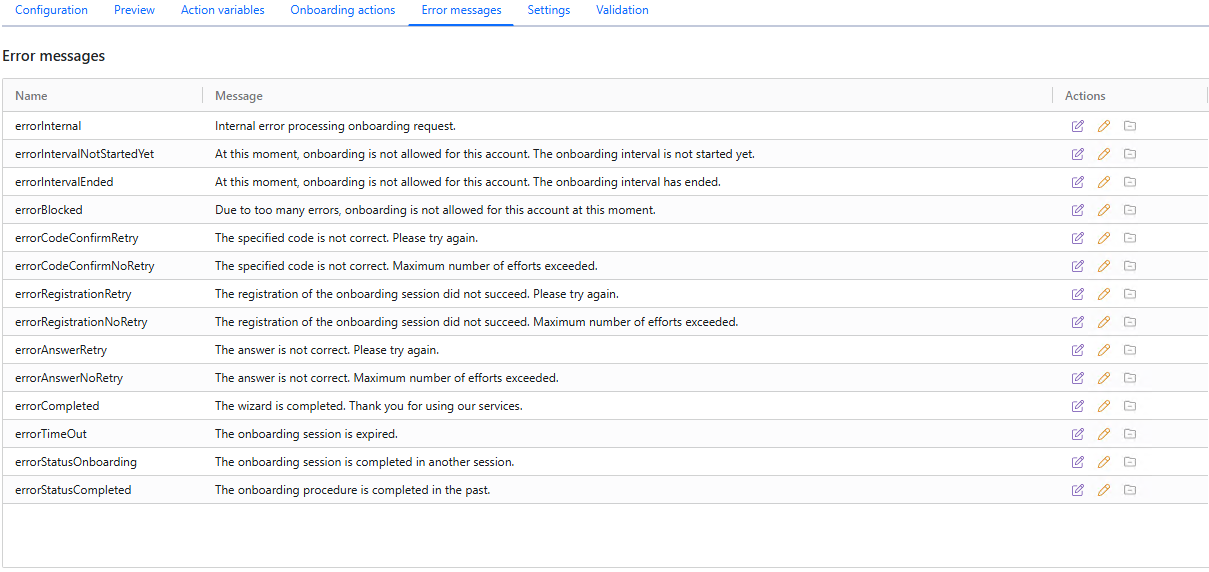Click the orange pencil icon for errorCodeConfirmNoRetry
The image size is (1209, 572).
(1104, 266)
